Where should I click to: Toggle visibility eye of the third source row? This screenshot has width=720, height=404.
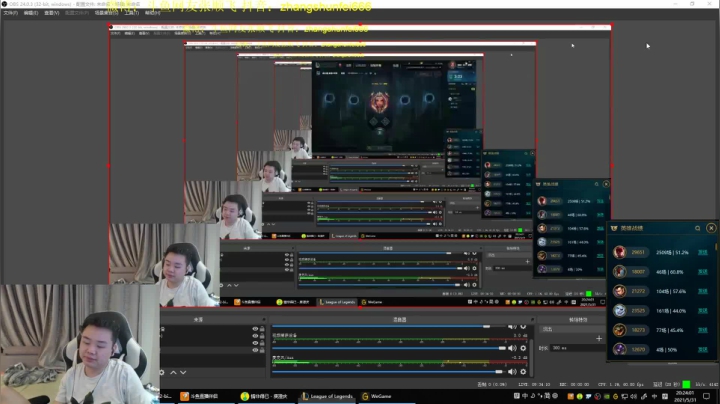[255, 343]
